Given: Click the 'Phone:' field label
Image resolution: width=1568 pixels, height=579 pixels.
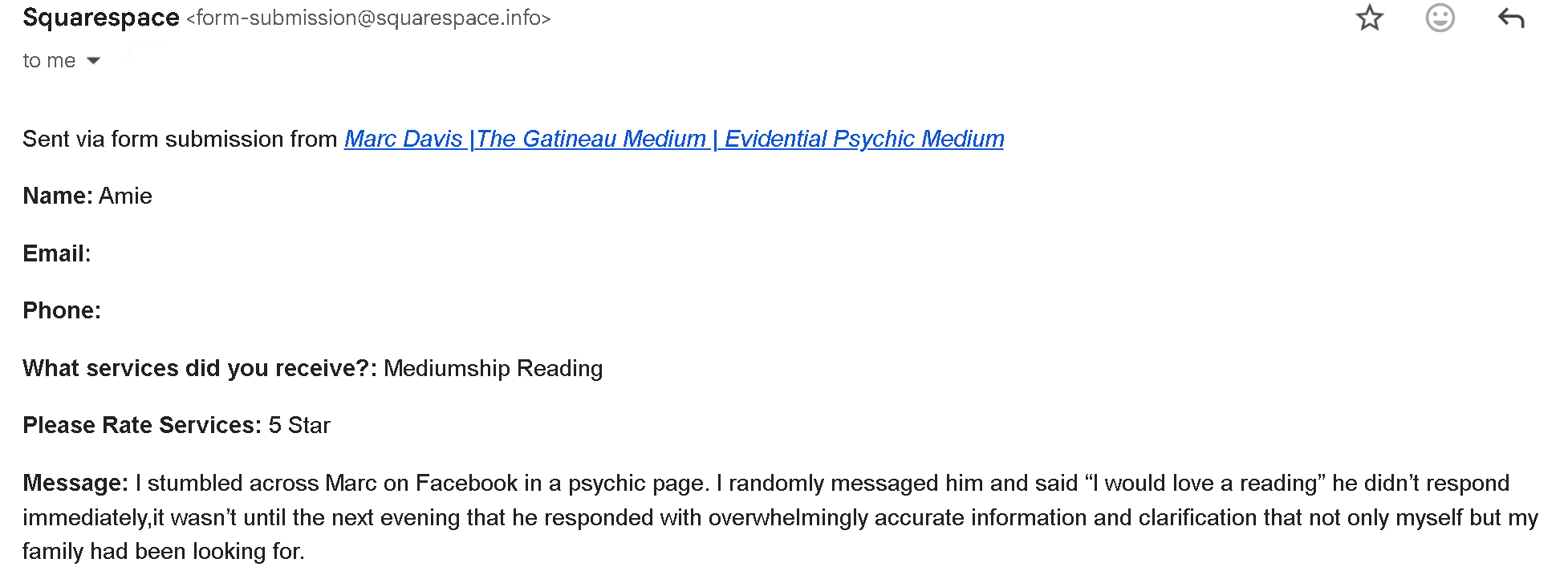Looking at the screenshot, I should 62,310.
